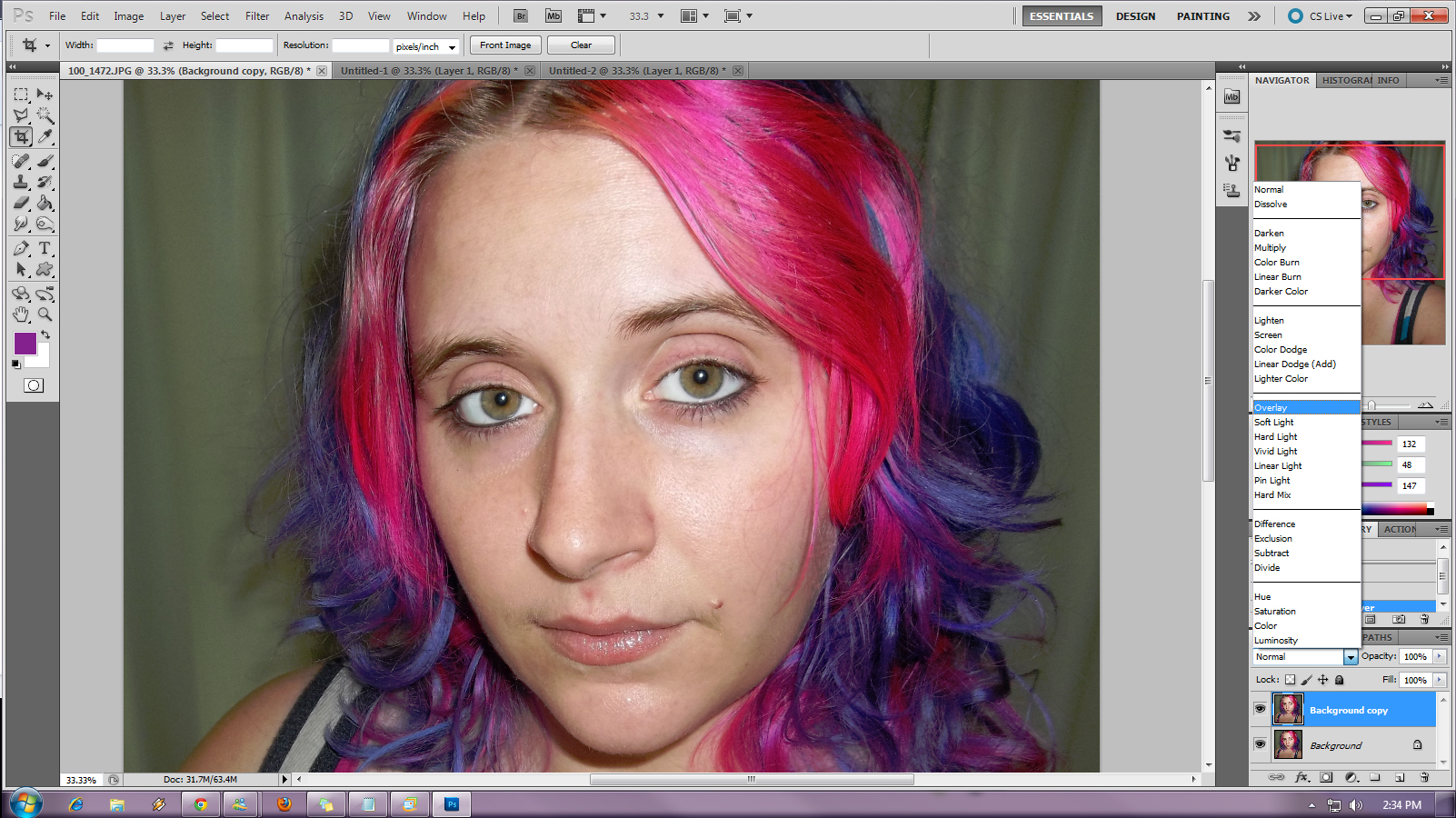Toggle lock transparent pixels for the layer
This screenshot has width=1456, height=818.
coord(1290,680)
